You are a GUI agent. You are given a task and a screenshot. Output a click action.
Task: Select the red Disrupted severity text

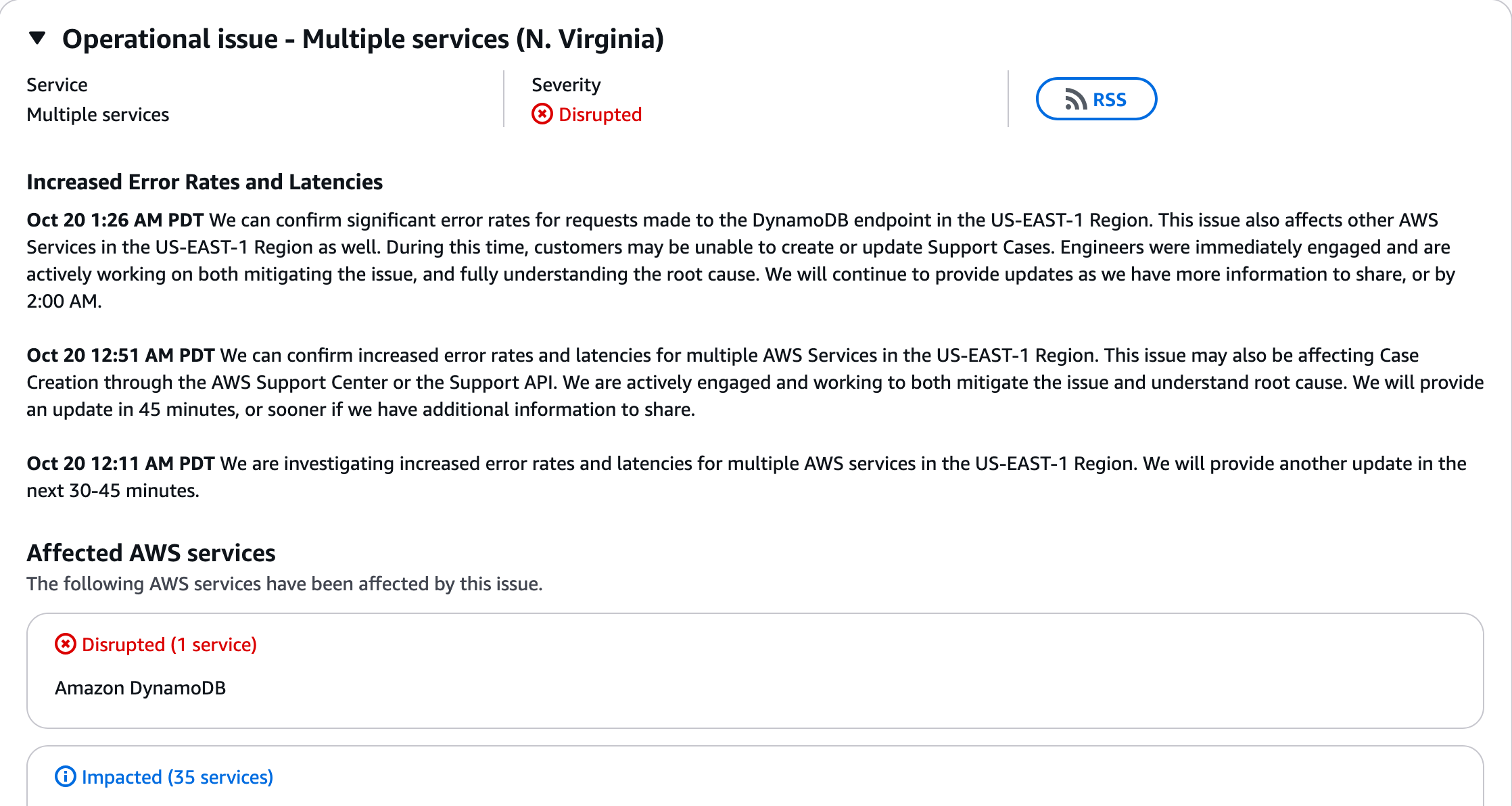[600, 114]
